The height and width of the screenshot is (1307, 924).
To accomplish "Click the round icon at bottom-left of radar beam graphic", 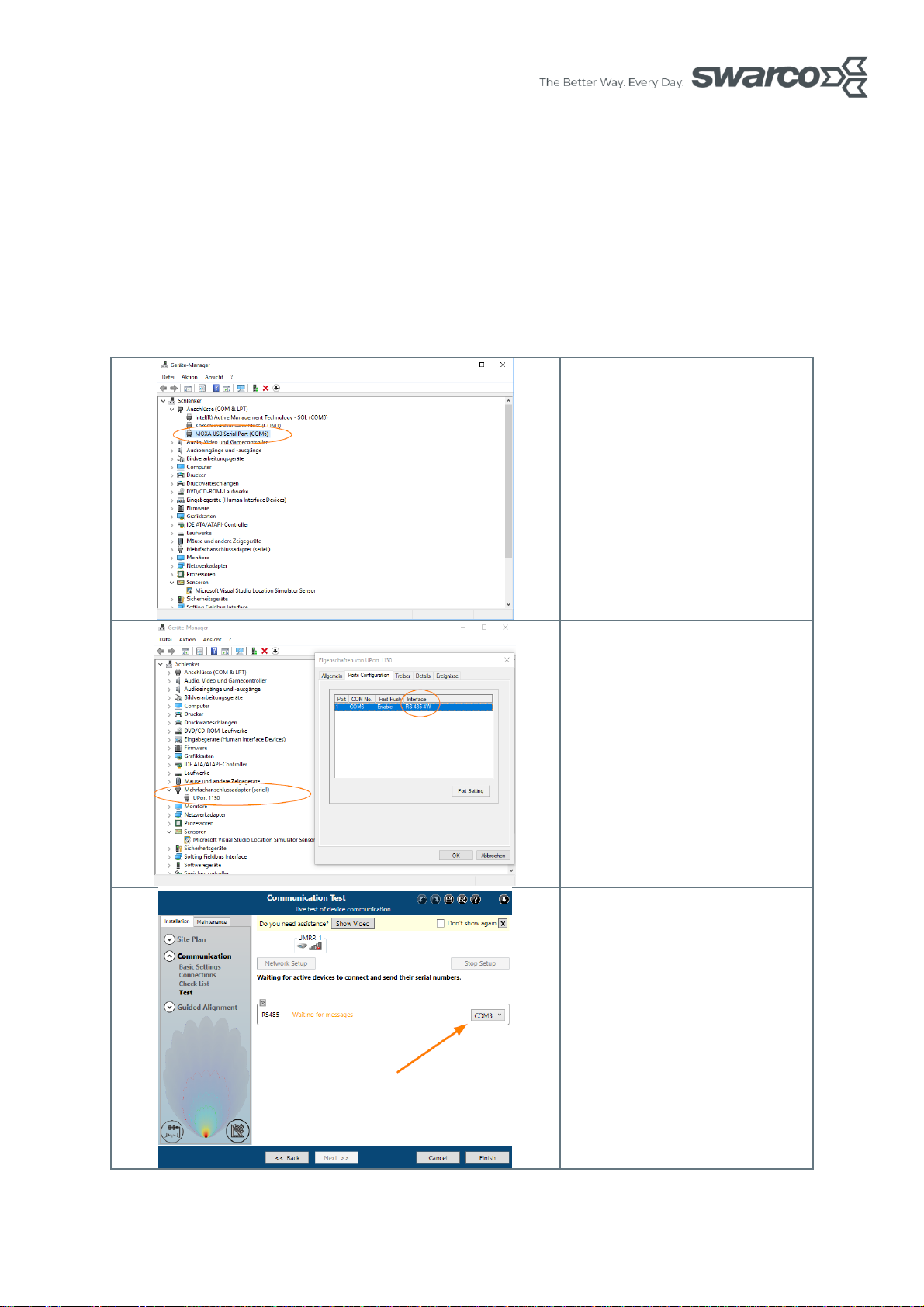I will tap(172, 1131).
